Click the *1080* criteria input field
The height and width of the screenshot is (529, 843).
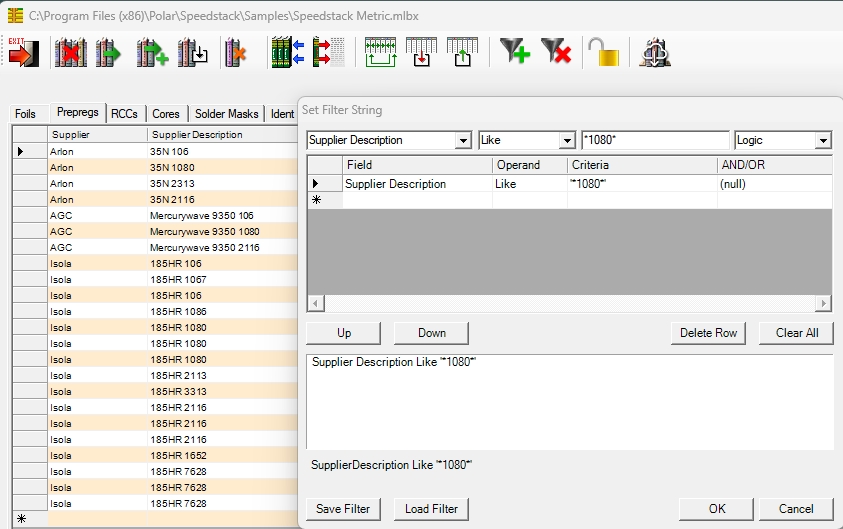pos(655,140)
